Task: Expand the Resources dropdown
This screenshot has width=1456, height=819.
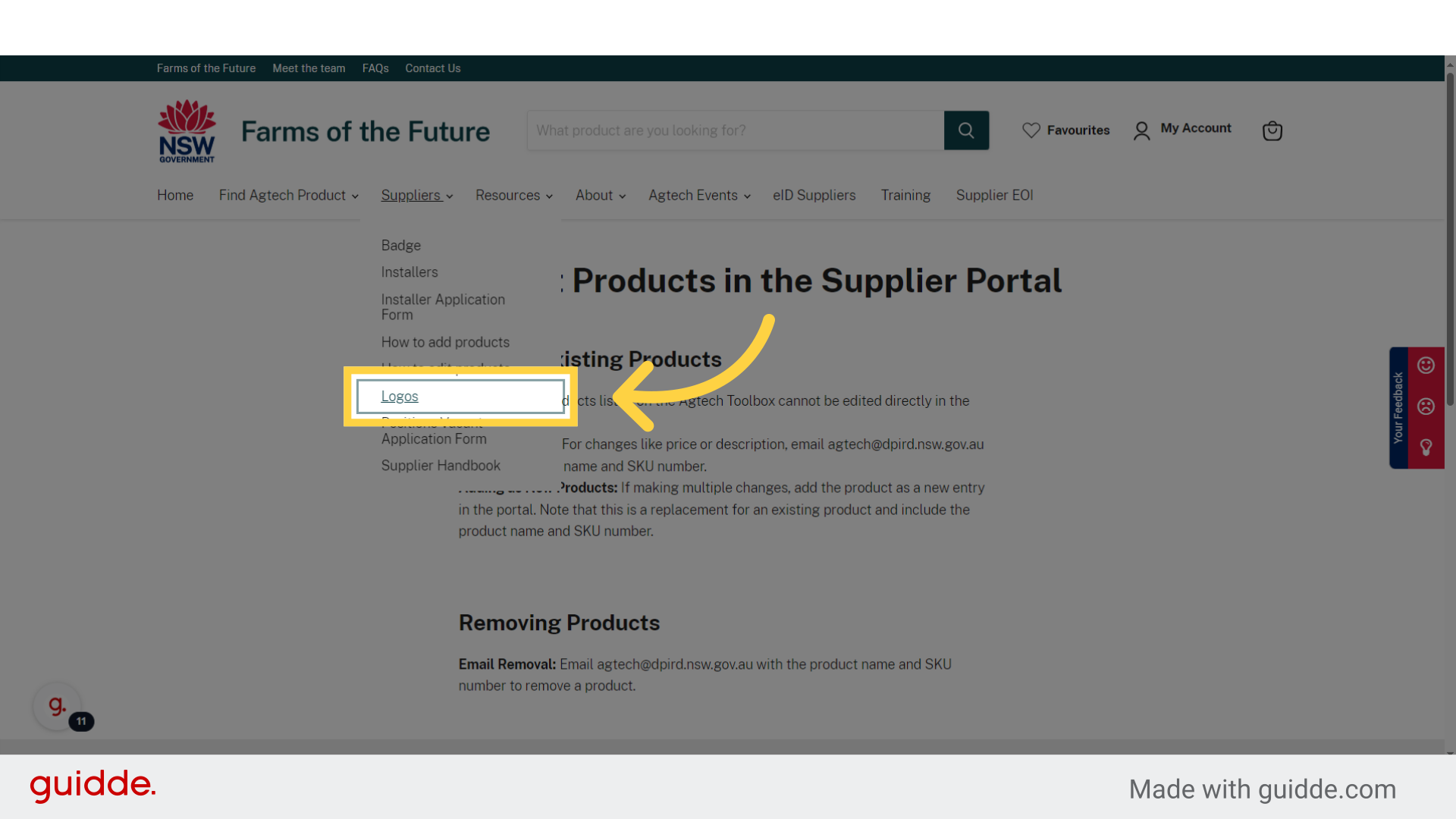Action: tap(513, 196)
